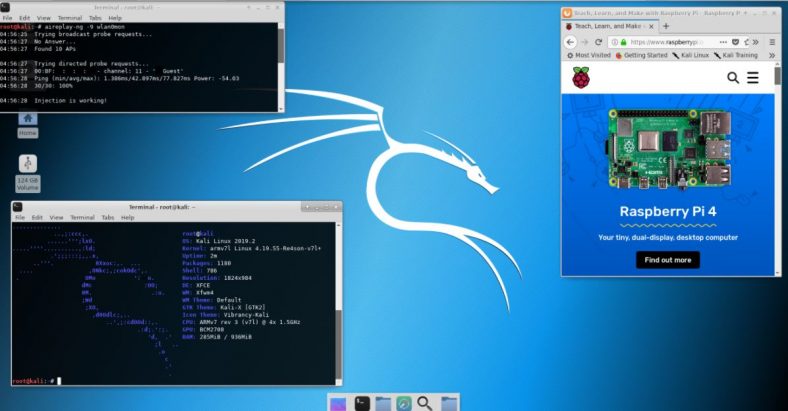Image resolution: width=788 pixels, height=411 pixels.
Task: Launch terminal from the bottom dock
Action: point(362,403)
